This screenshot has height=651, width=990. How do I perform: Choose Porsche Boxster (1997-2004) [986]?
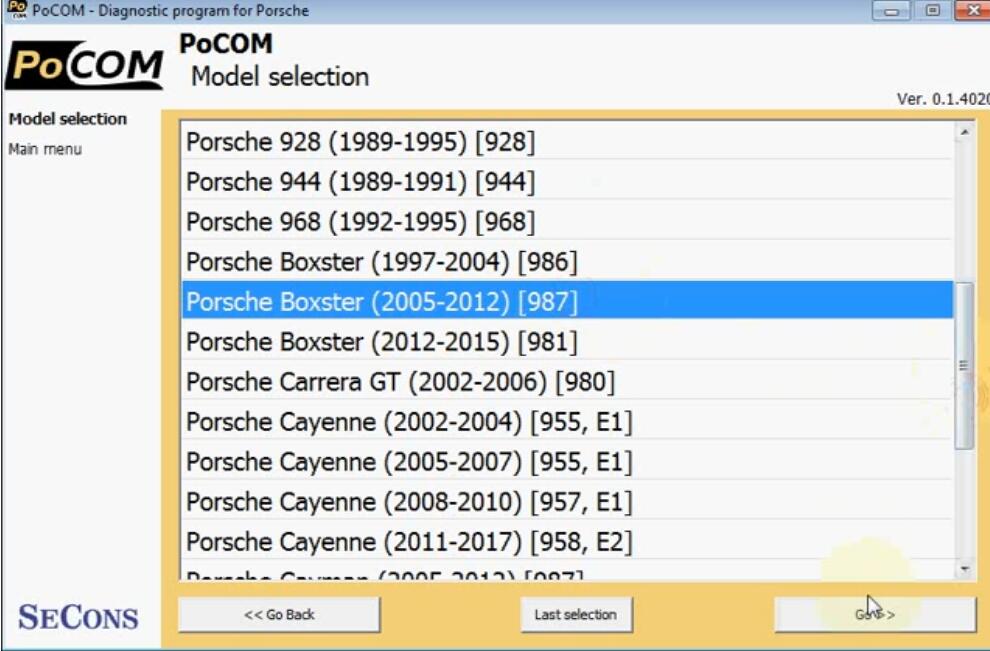point(567,261)
